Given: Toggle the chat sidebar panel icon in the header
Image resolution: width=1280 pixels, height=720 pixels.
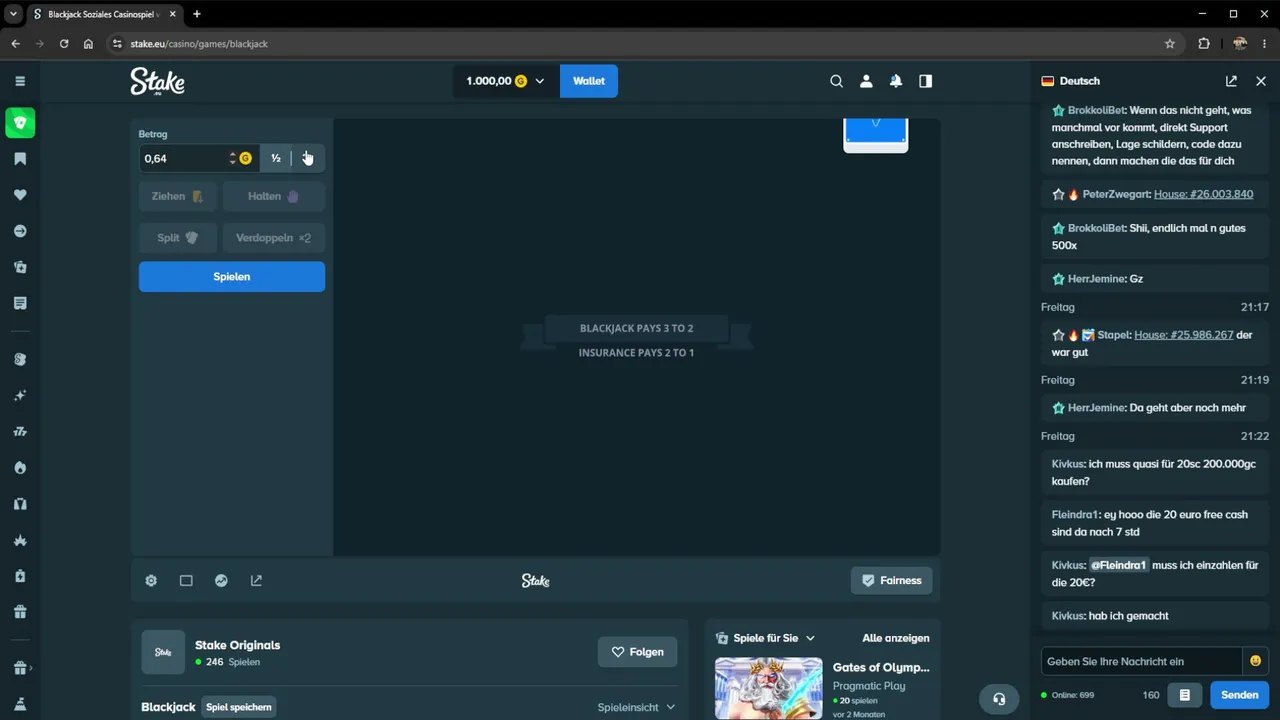Looking at the screenshot, I should coord(926,81).
